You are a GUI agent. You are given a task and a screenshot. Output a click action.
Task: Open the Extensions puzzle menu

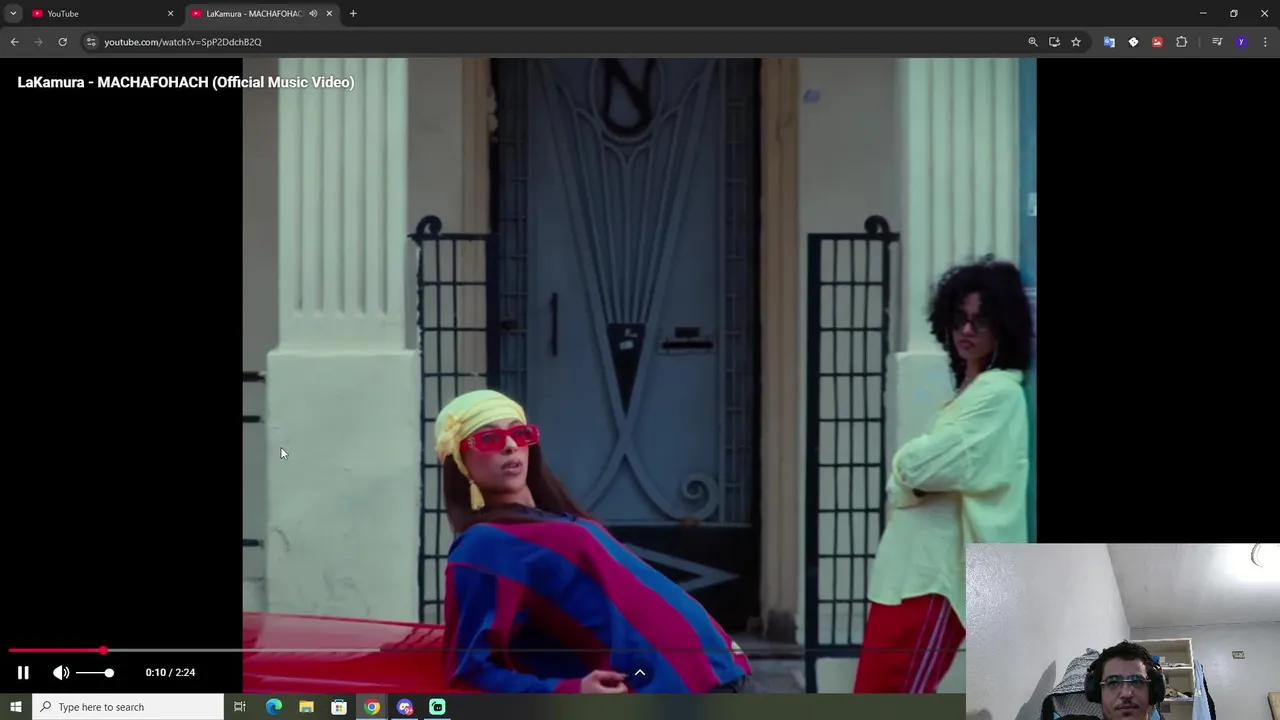[x=1181, y=42]
